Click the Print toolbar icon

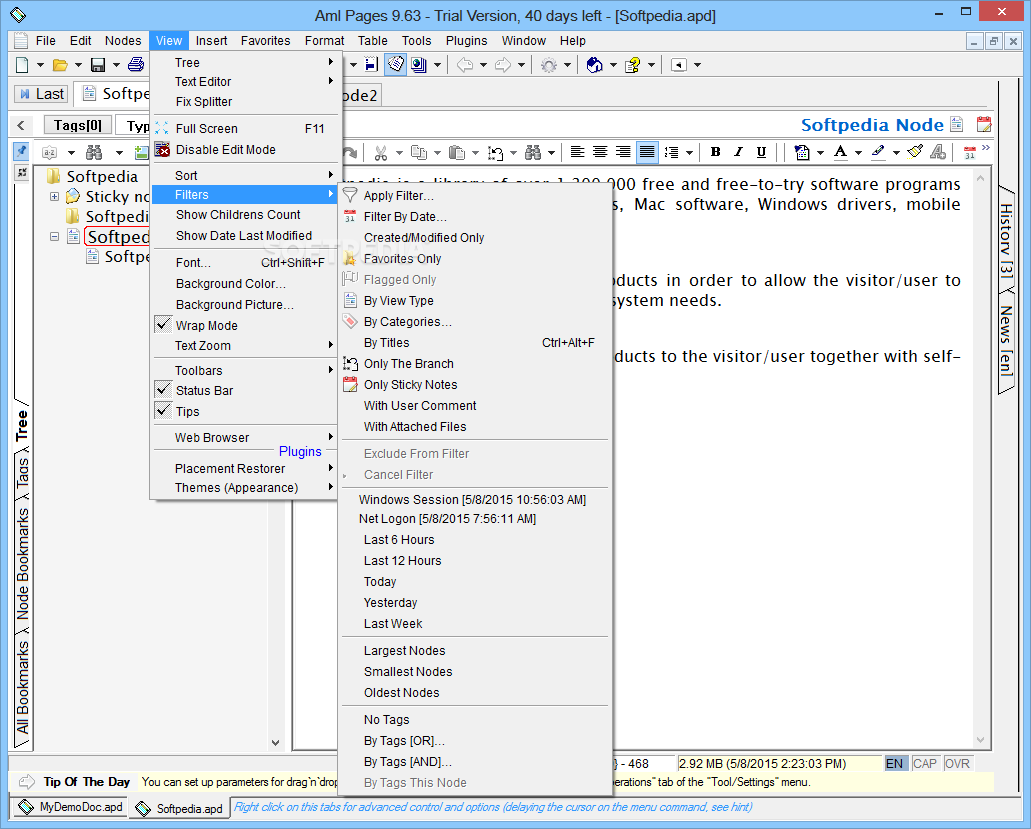135,64
